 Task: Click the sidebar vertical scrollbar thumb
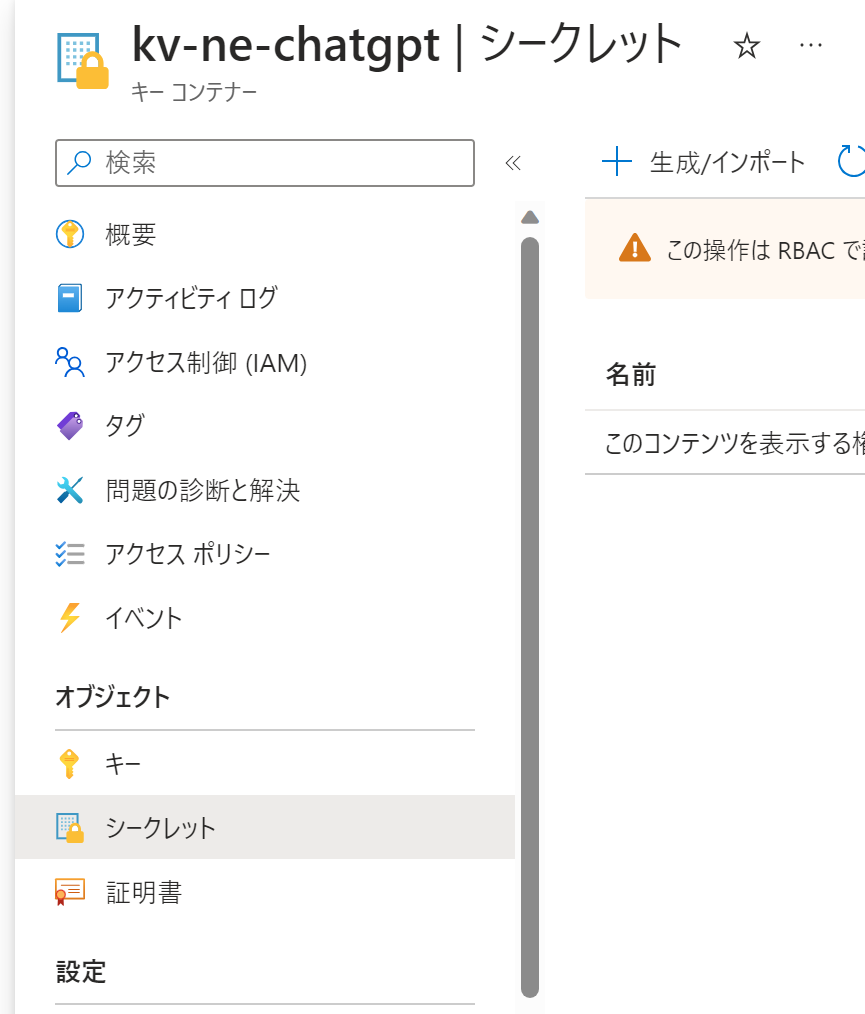[530, 600]
